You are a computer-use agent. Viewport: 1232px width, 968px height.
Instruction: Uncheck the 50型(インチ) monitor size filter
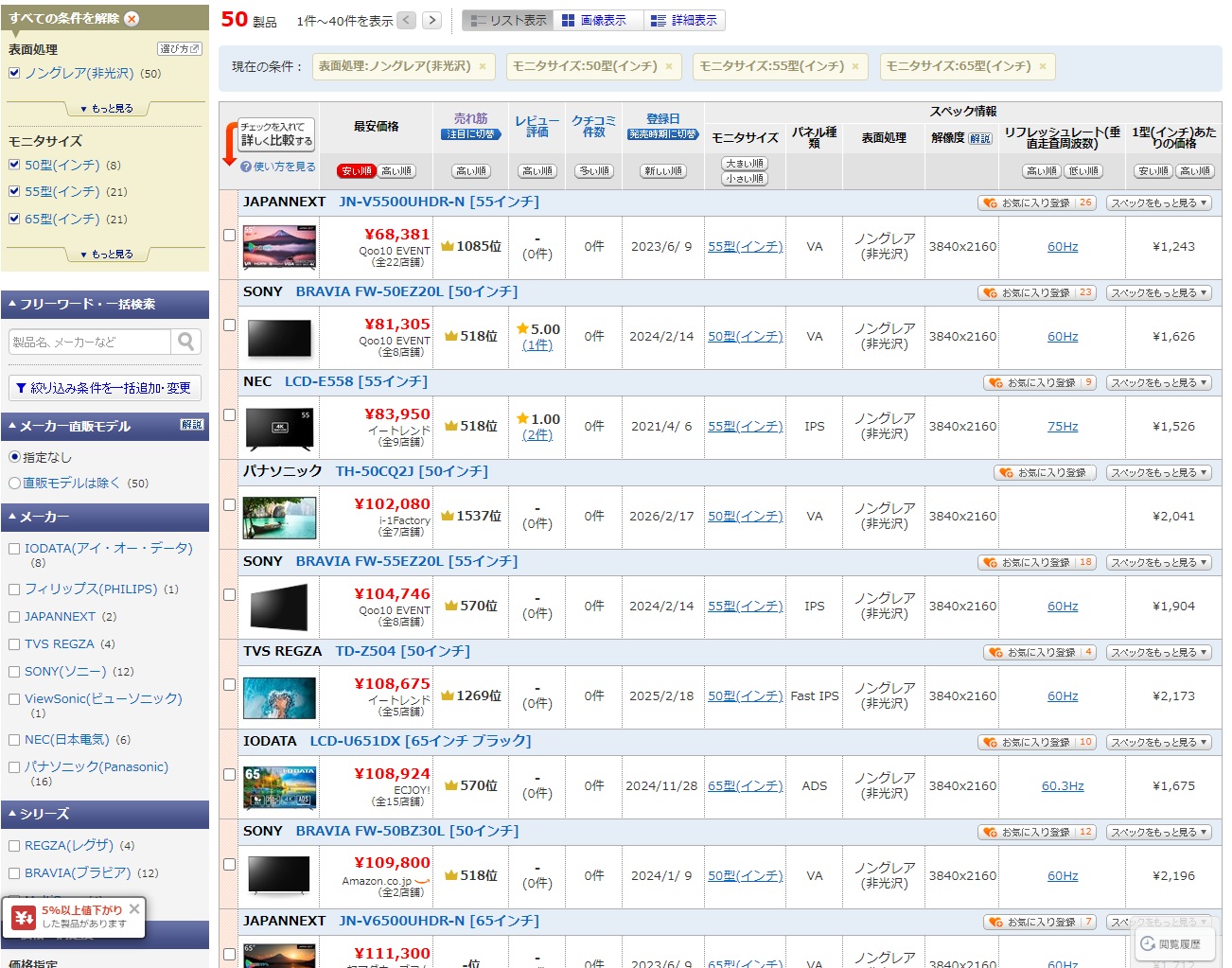[14, 165]
